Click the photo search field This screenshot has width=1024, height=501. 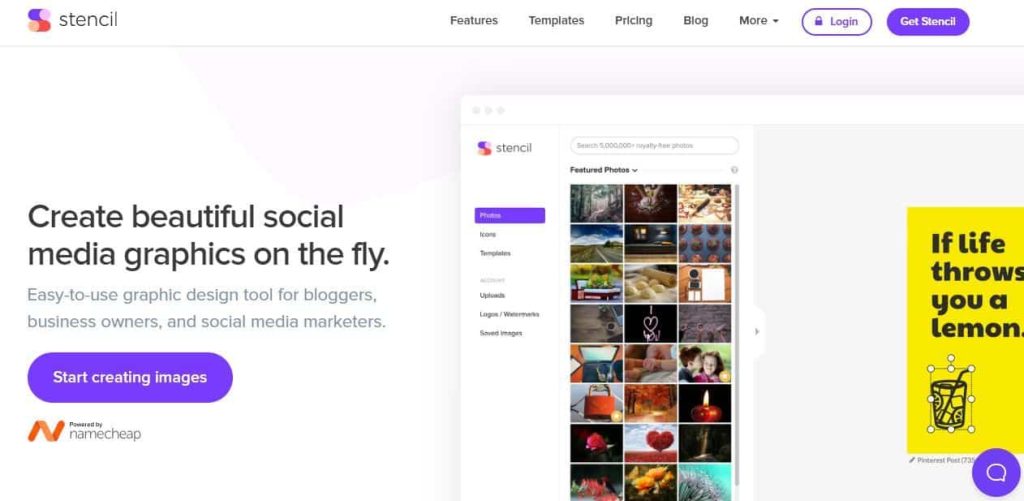654,146
